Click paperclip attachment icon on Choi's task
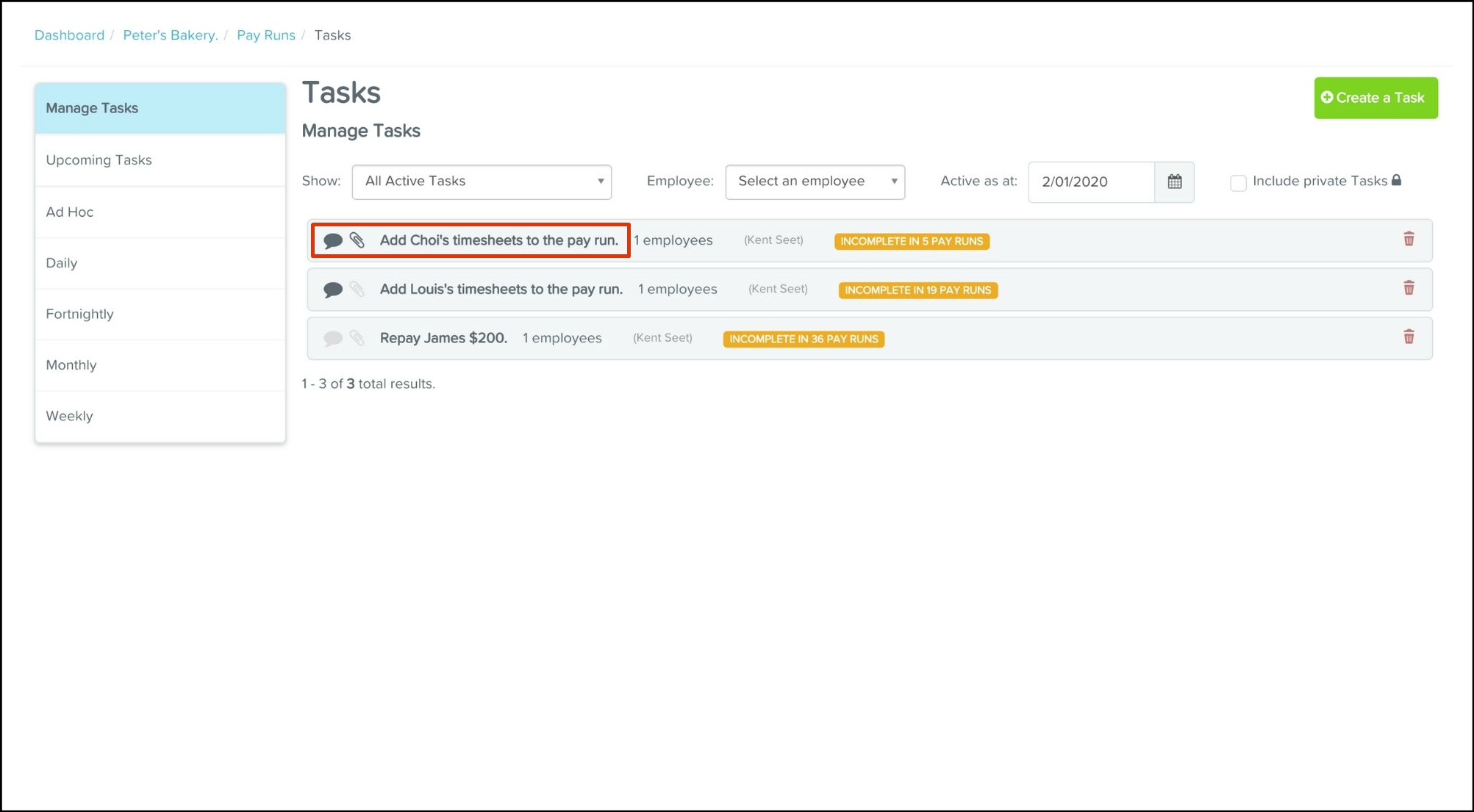 [357, 240]
